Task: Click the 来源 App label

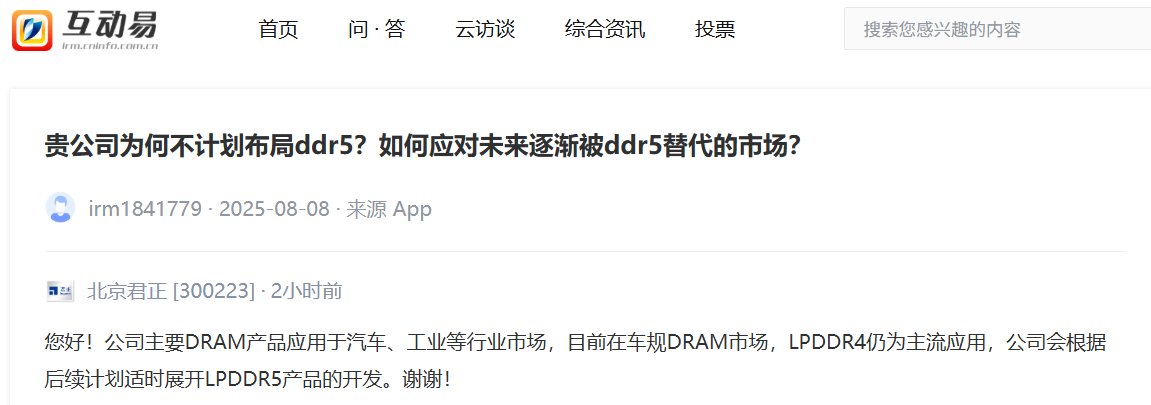Action: click(x=389, y=209)
